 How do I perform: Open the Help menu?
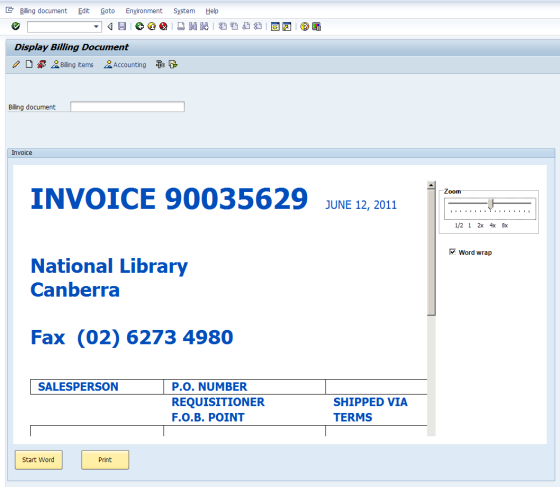[x=212, y=11]
